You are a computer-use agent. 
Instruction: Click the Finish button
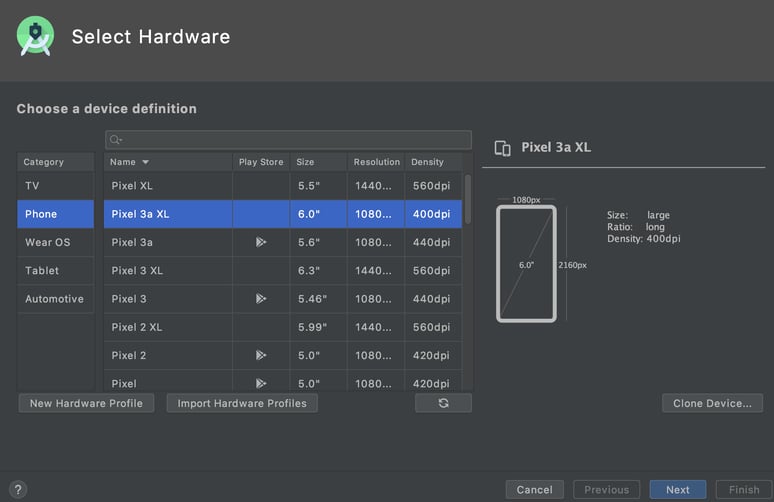(744, 490)
